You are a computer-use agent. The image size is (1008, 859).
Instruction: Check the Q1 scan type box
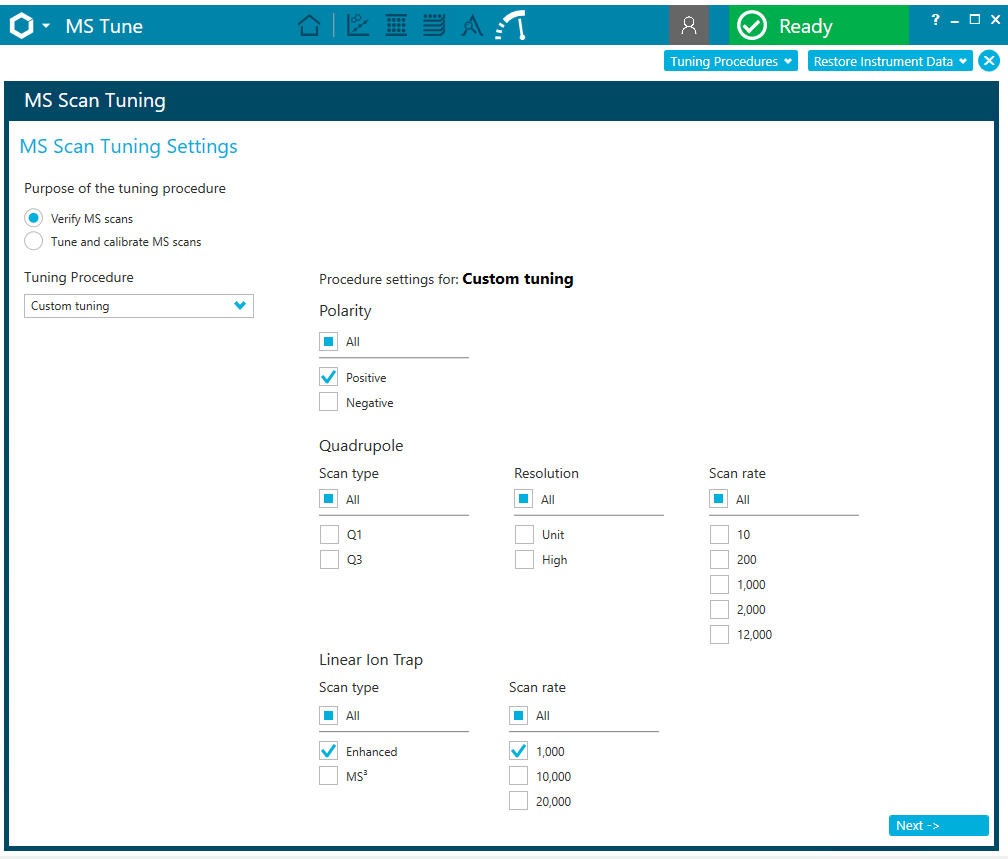pos(329,535)
